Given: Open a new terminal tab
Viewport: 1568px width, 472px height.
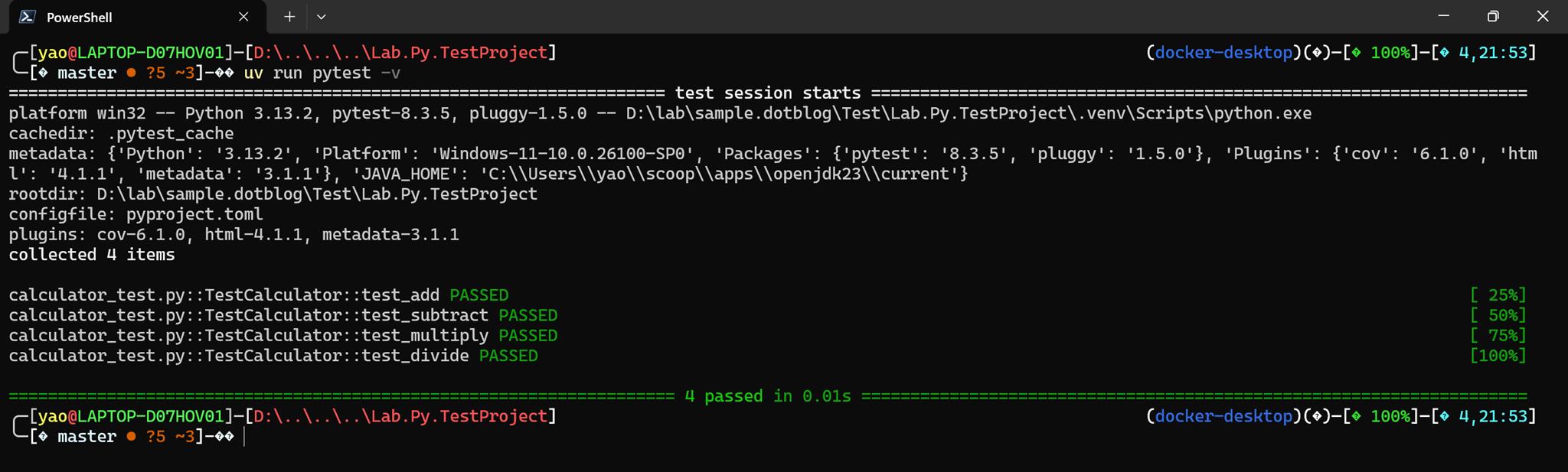Looking at the screenshot, I should (289, 17).
